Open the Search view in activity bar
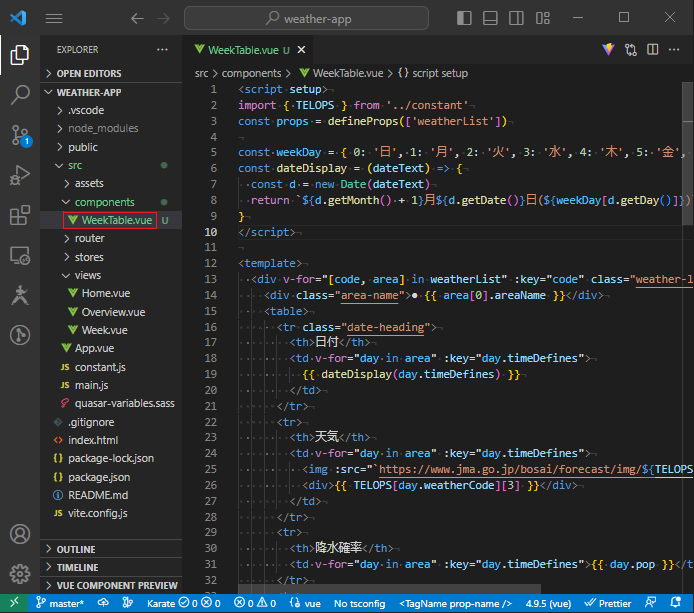 [x=20, y=95]
